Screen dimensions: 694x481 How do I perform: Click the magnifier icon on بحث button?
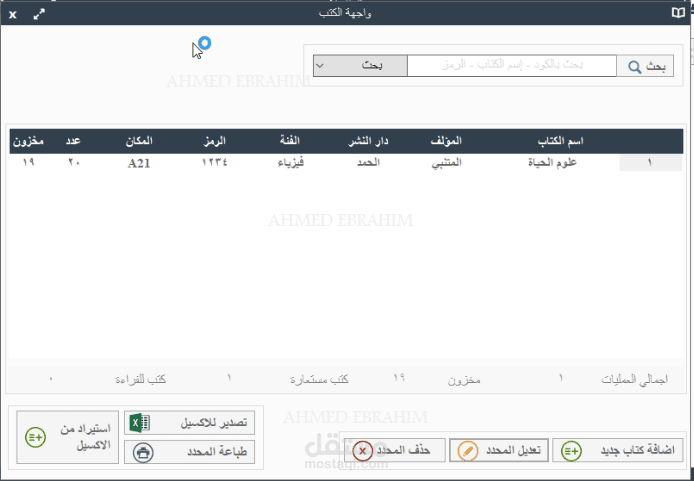[634, 67]
